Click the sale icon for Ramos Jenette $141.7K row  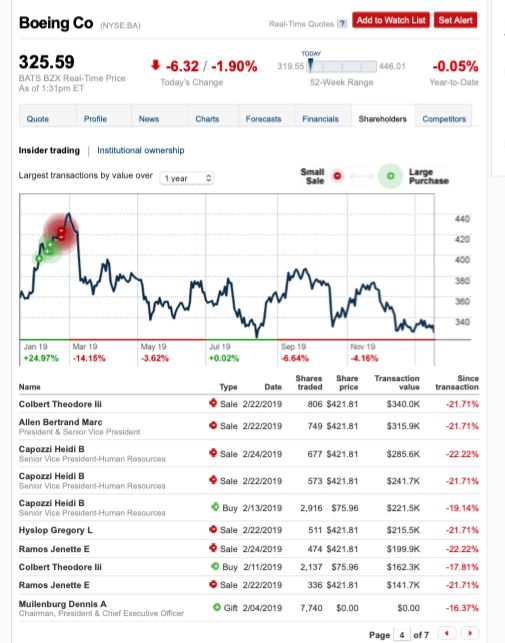tap(213, 584)
